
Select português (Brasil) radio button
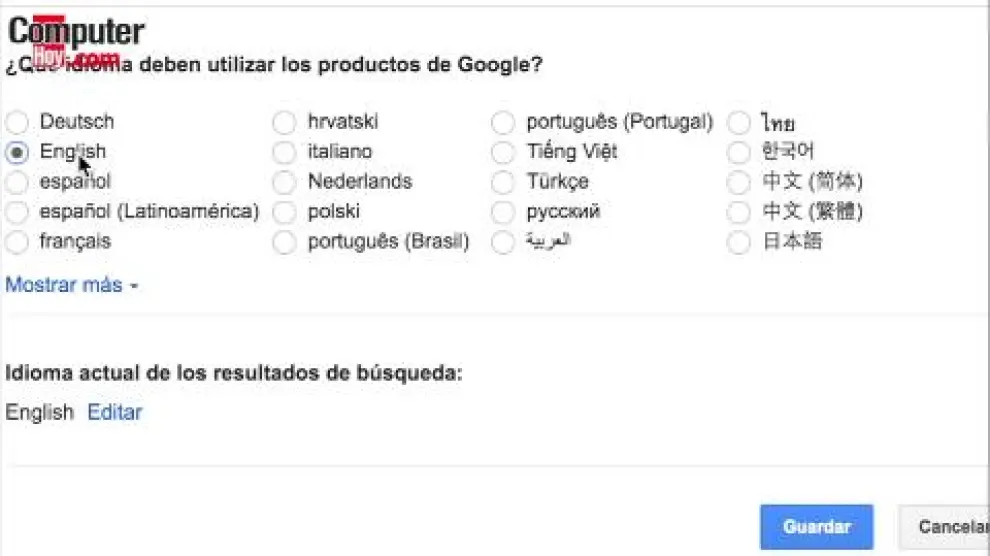click(285, 242)
